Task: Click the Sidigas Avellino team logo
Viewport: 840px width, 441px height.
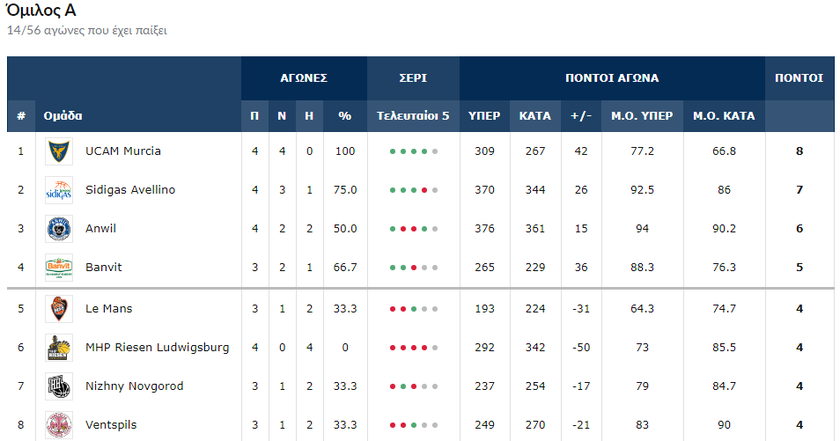Action: click(x=59, y=191)
